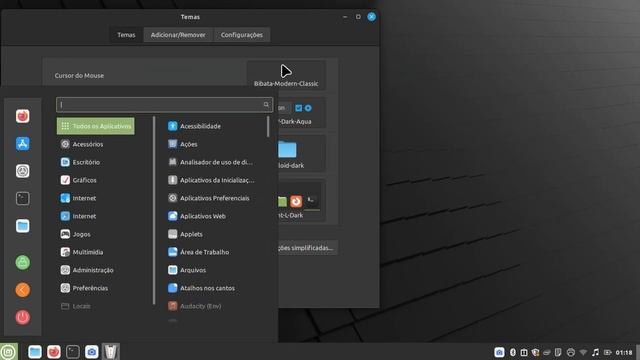
Task: Launch Firefox from the menu favorites
Action: (22, 116)
